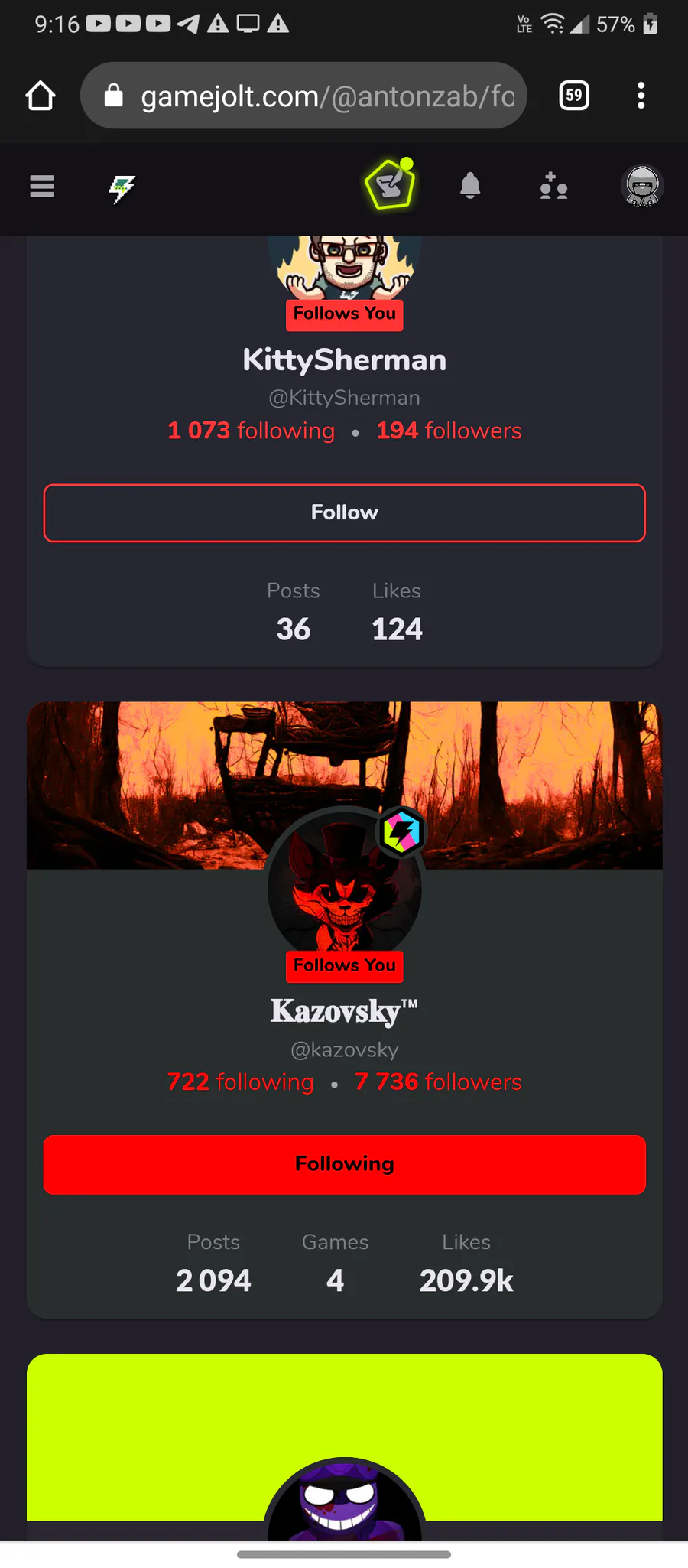
Task: Open your account avatar menu
Action: coord(642,186)
